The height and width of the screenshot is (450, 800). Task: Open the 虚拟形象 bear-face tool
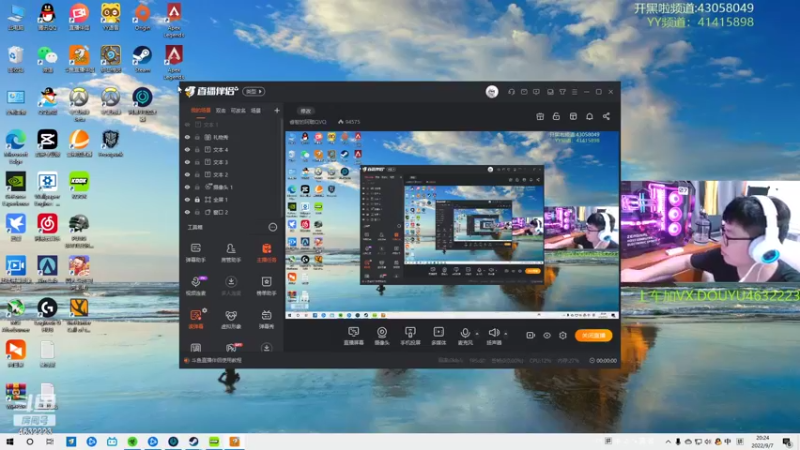coord(231,319)
